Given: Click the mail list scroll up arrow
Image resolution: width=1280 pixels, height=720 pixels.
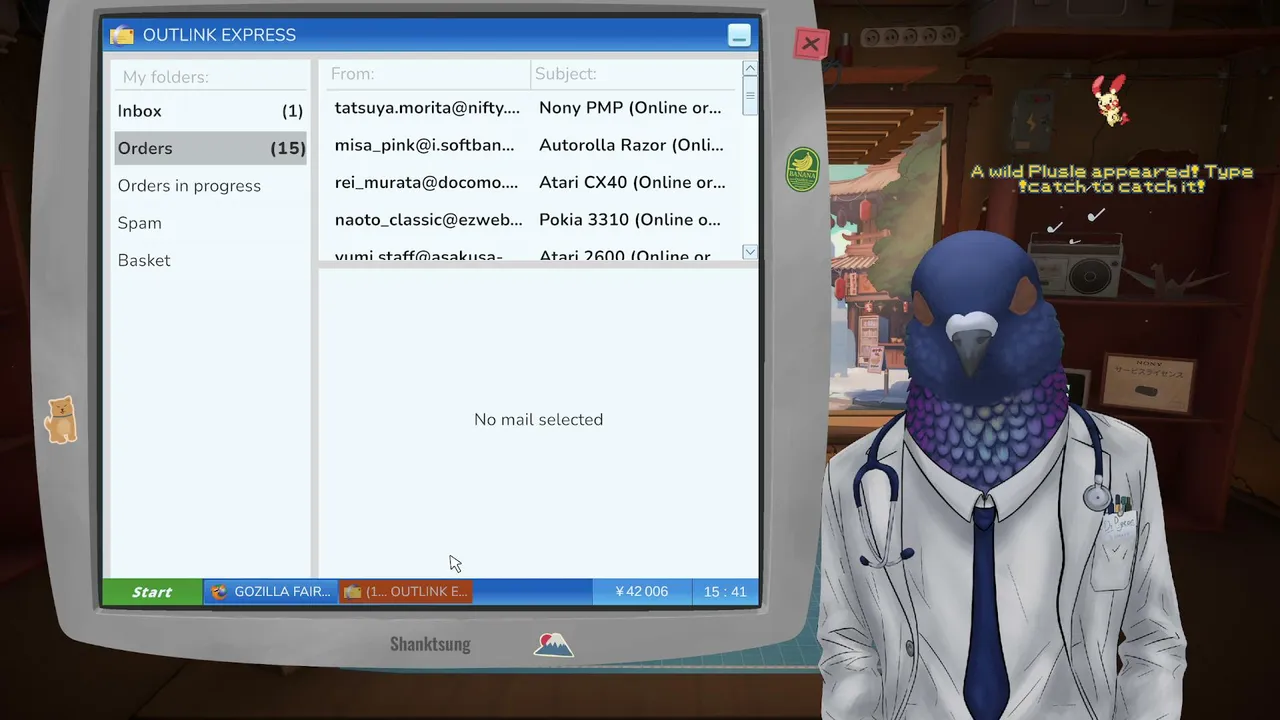Looking at the screenshot, I should coord(750,69).
